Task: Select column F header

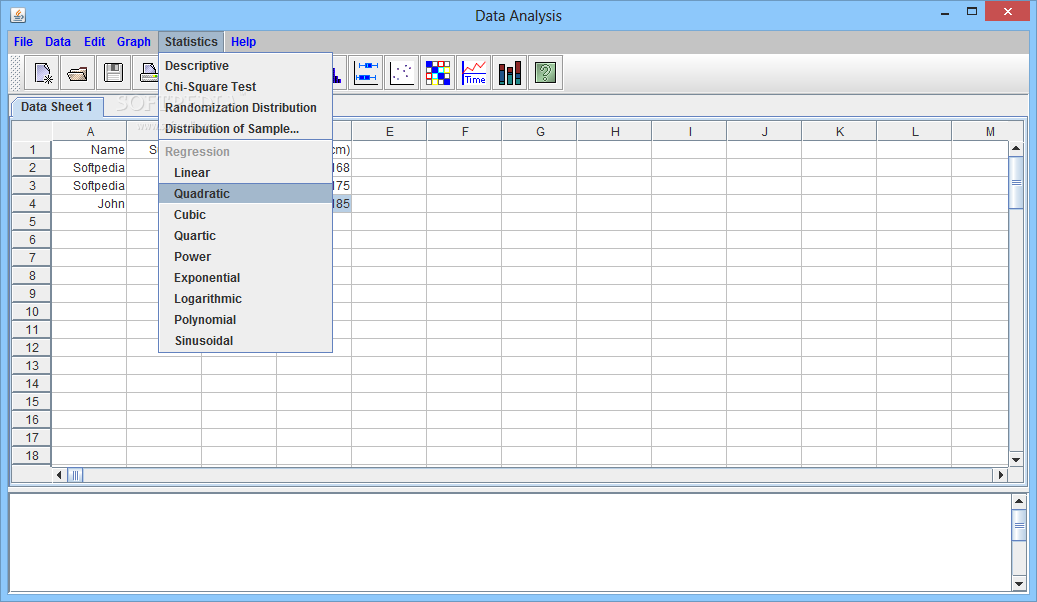Action: pos(464,132)
